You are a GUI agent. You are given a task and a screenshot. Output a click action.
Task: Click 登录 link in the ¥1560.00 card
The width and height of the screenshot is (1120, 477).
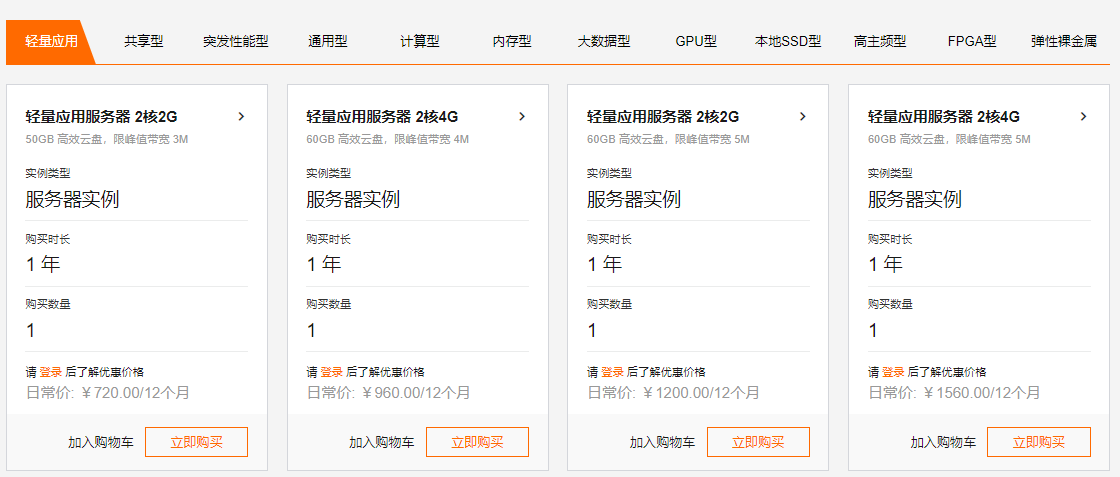click(893, 372)
